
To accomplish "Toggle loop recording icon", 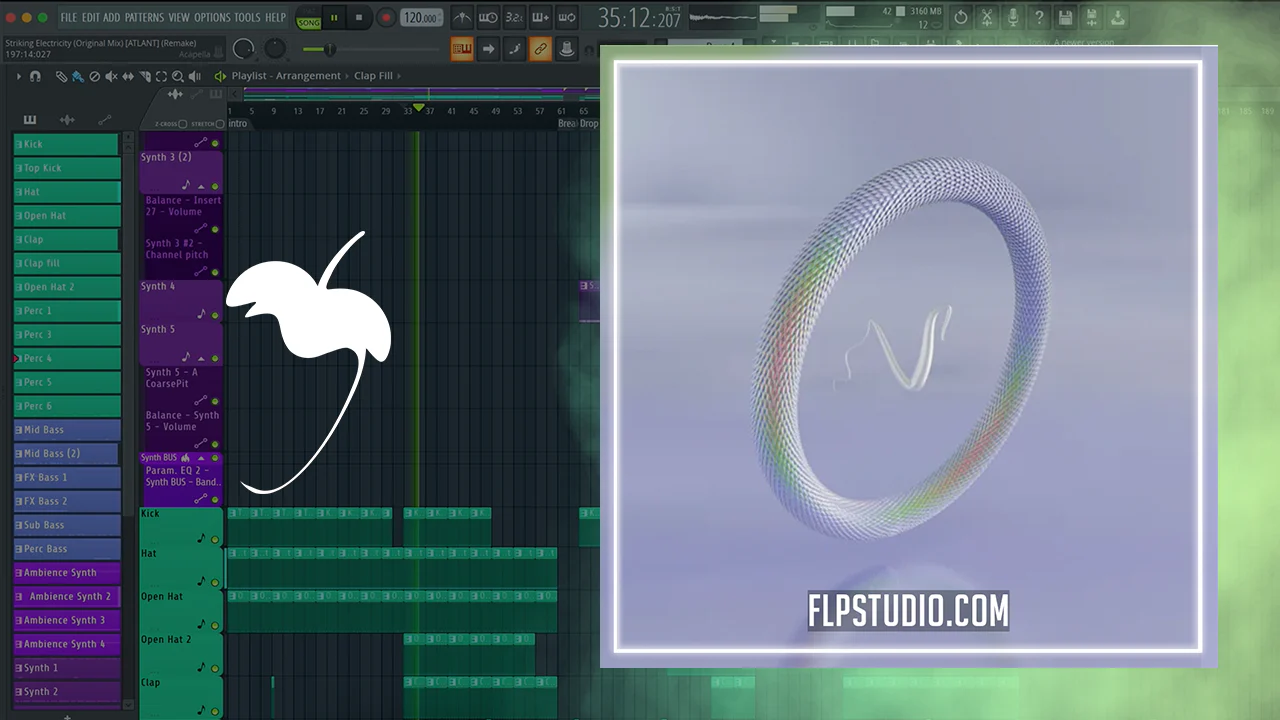I will tap(566, 18).
